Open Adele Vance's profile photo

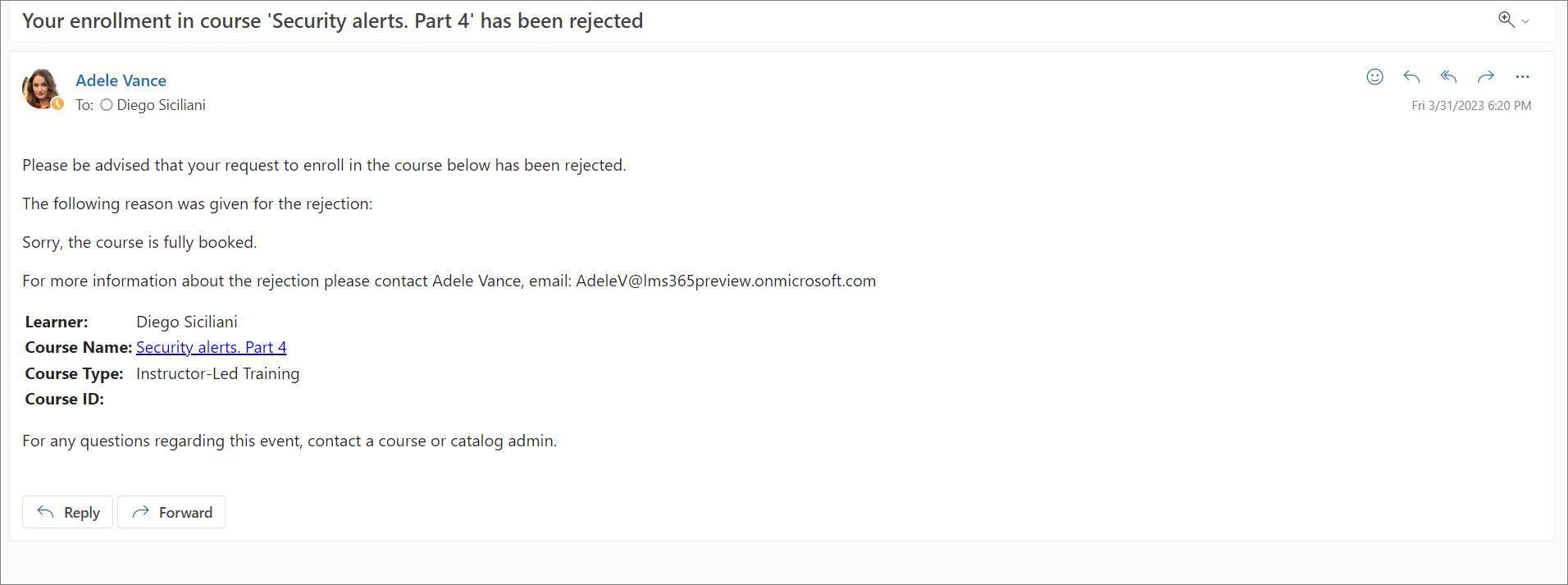point(40,88)
